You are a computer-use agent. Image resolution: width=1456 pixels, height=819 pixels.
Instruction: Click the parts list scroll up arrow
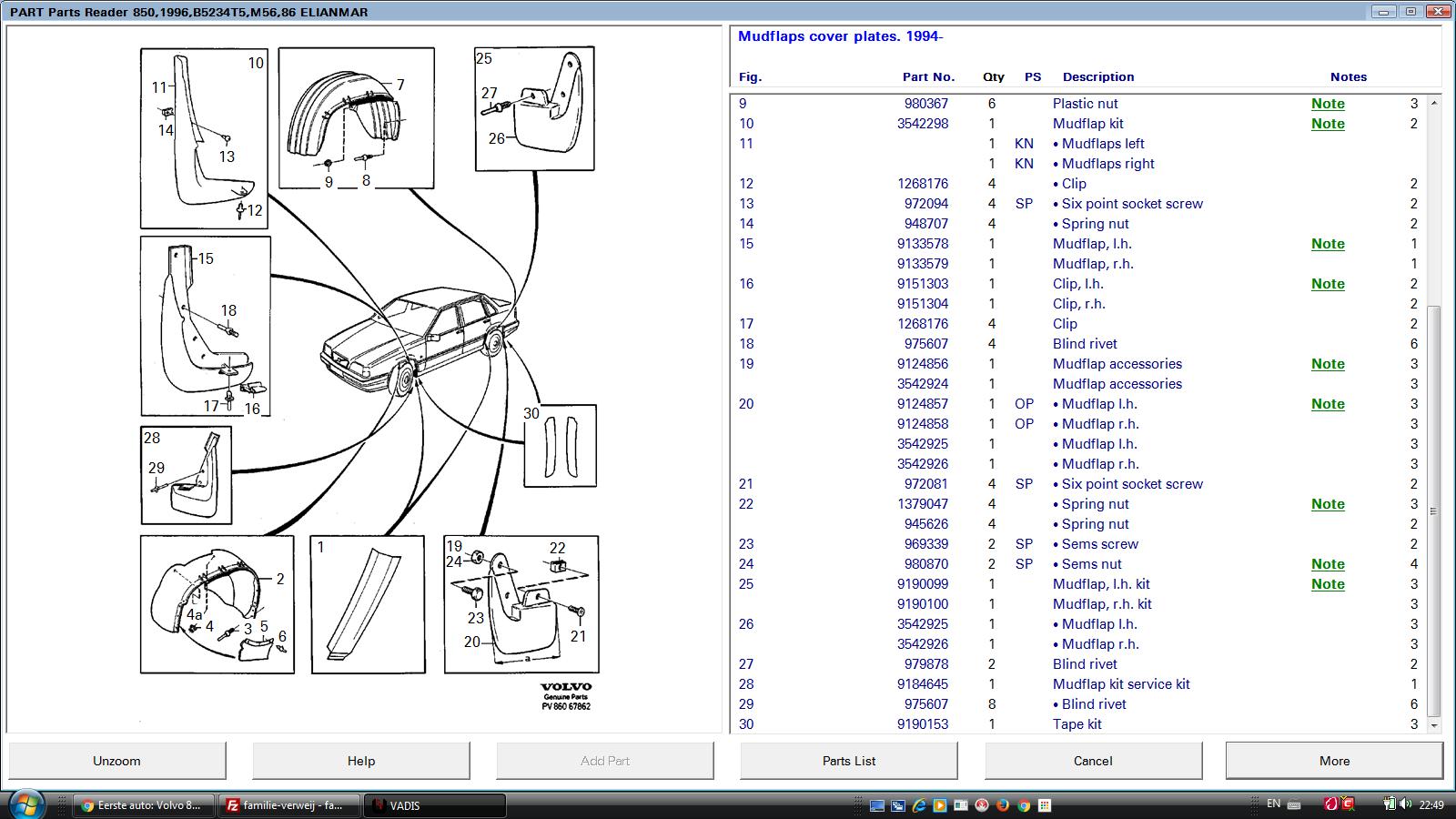(x=1434, y=103)
